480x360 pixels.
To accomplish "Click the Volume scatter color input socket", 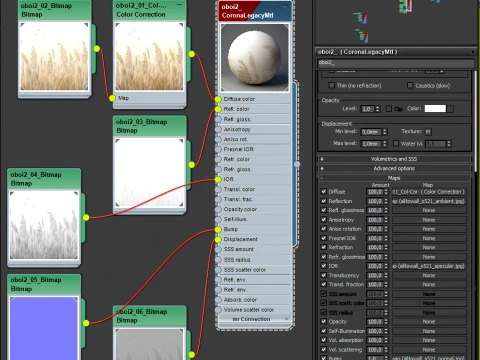I will 218,310.
